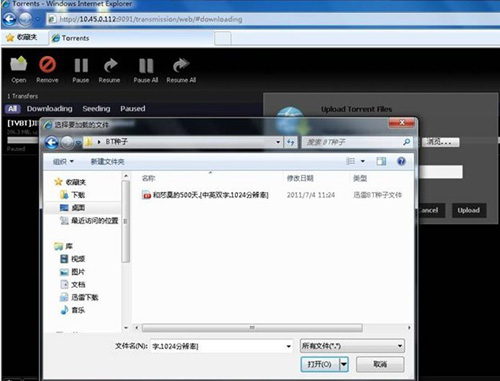The image size is (500, 381).
Task: Show the Paused transfers filter
Action: pos(133,109)
